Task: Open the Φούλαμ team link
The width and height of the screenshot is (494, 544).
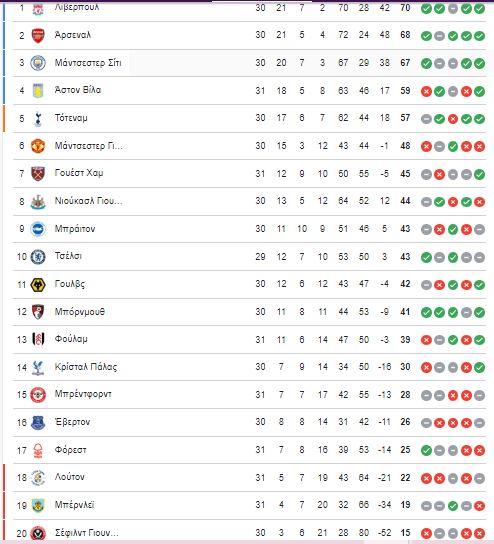Action: point(71,339)
